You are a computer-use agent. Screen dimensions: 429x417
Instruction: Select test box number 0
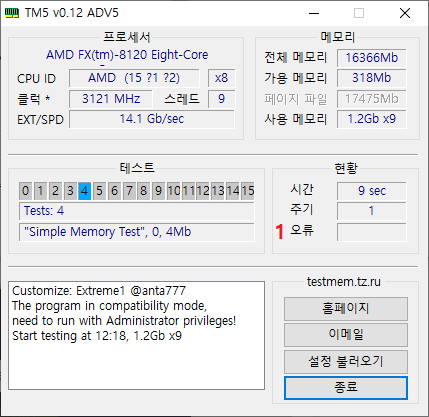point(25,191)
